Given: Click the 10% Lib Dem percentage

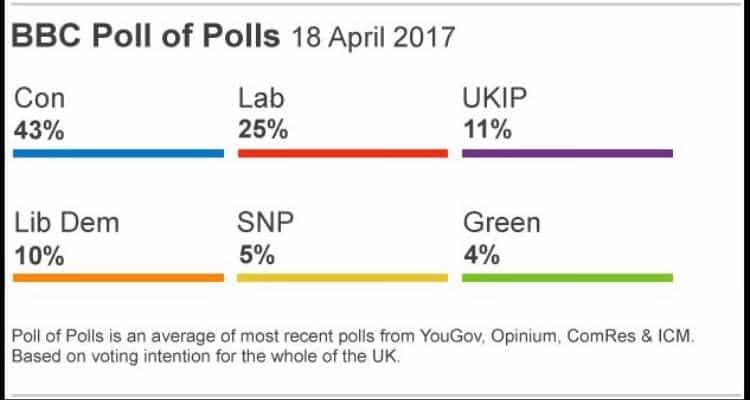Looking at the screenshot, I should tap(39, 254).
